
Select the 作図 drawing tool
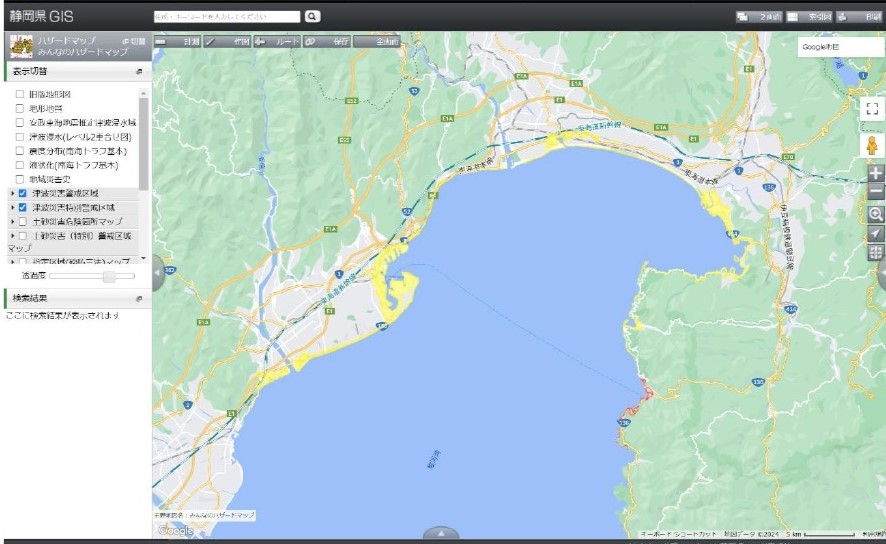pyautogui.click(x=227, y=42)
